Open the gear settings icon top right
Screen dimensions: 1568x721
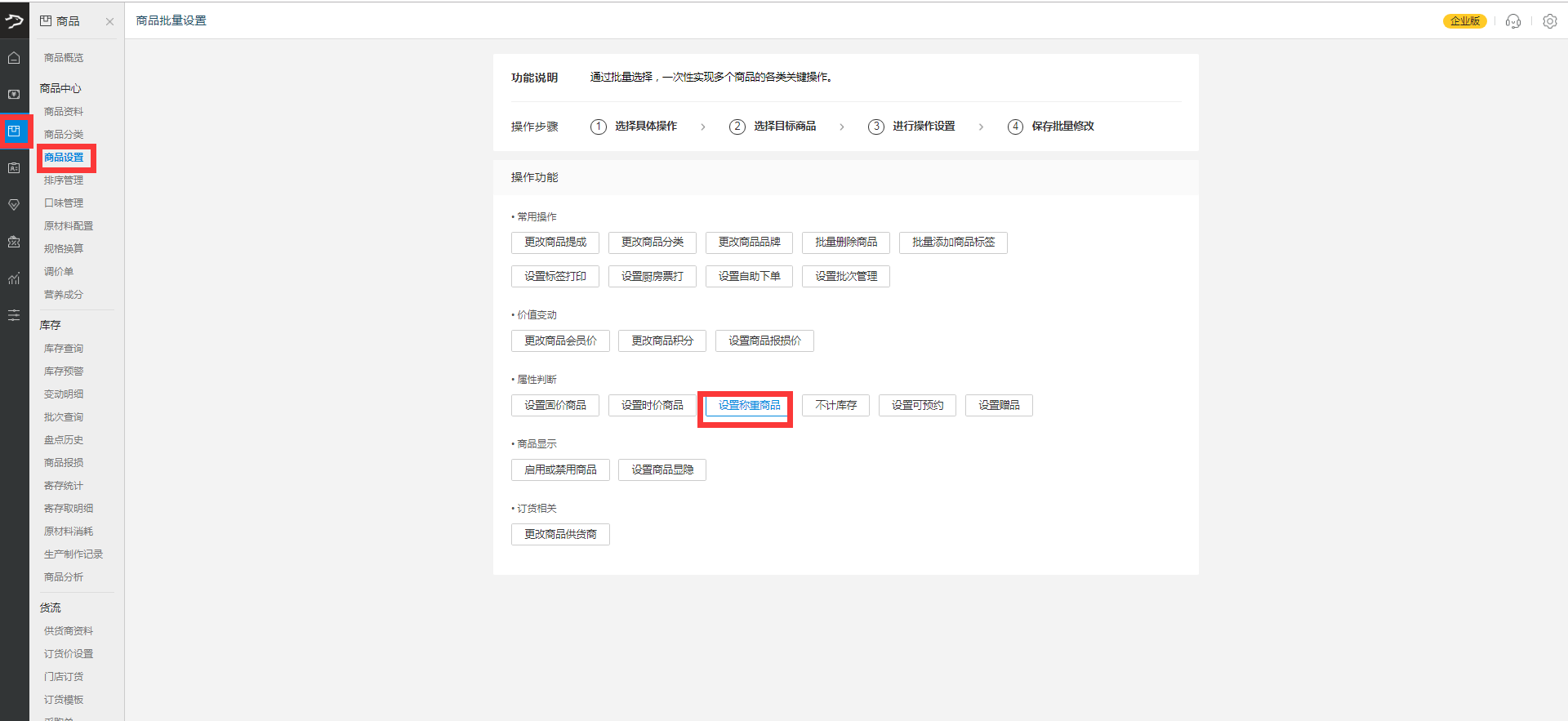[1550, 21]
